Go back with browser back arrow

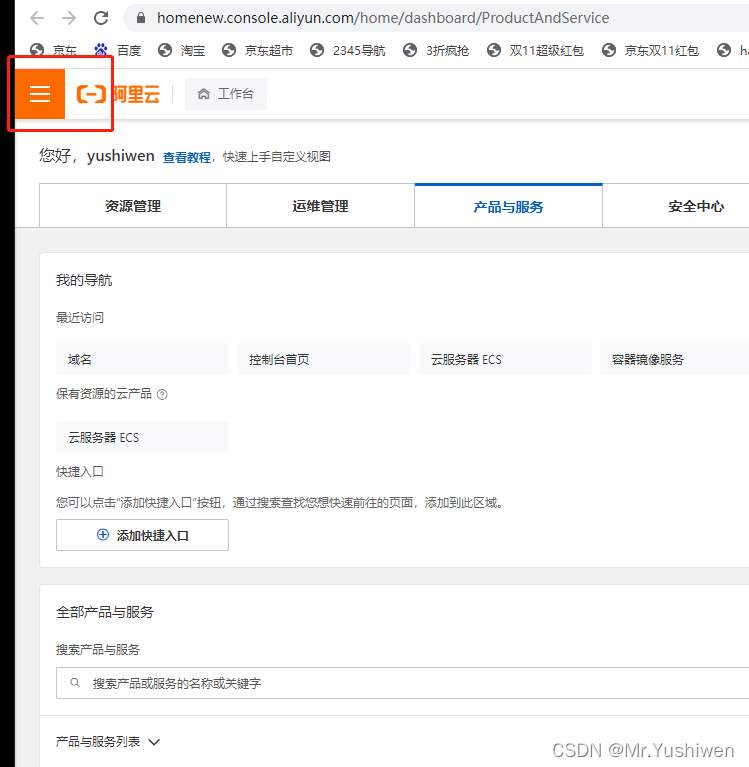[x=36, y=18]
